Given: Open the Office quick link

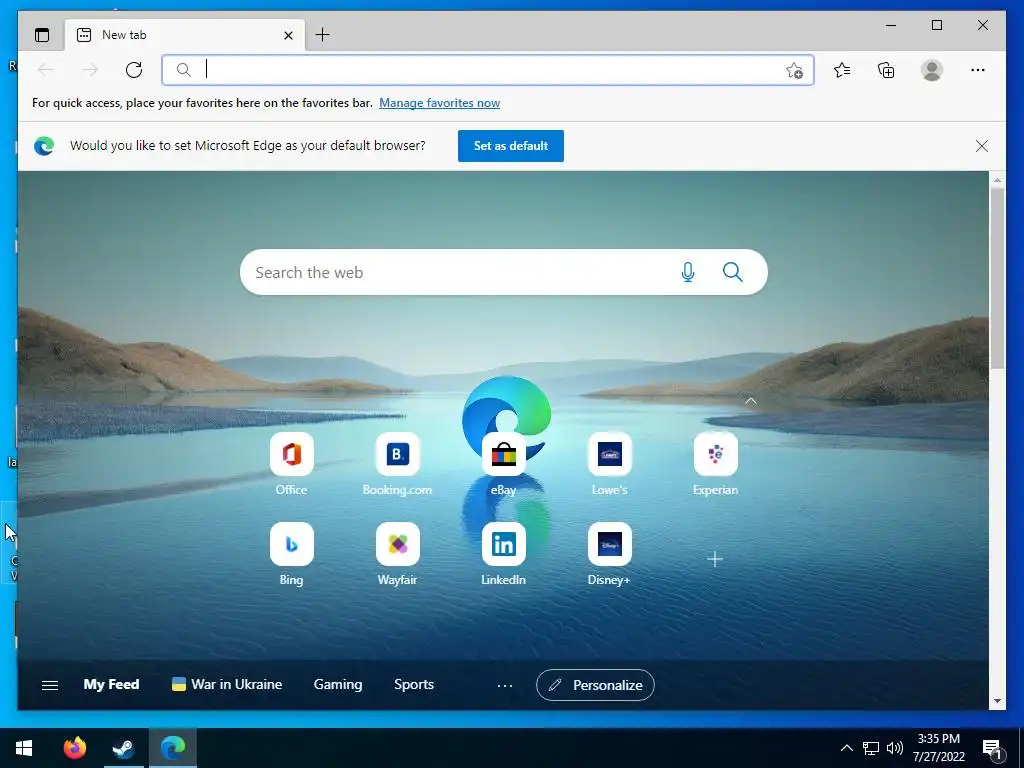Looking at the screenshot, I should click(291, 464).
